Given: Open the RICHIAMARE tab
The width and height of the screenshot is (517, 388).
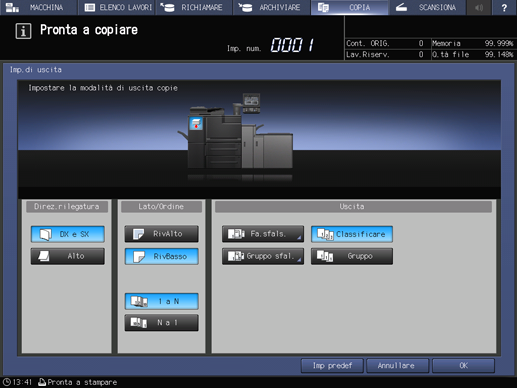Looking at the screenshot, I should pyautogui.click(x=194, y=7).
